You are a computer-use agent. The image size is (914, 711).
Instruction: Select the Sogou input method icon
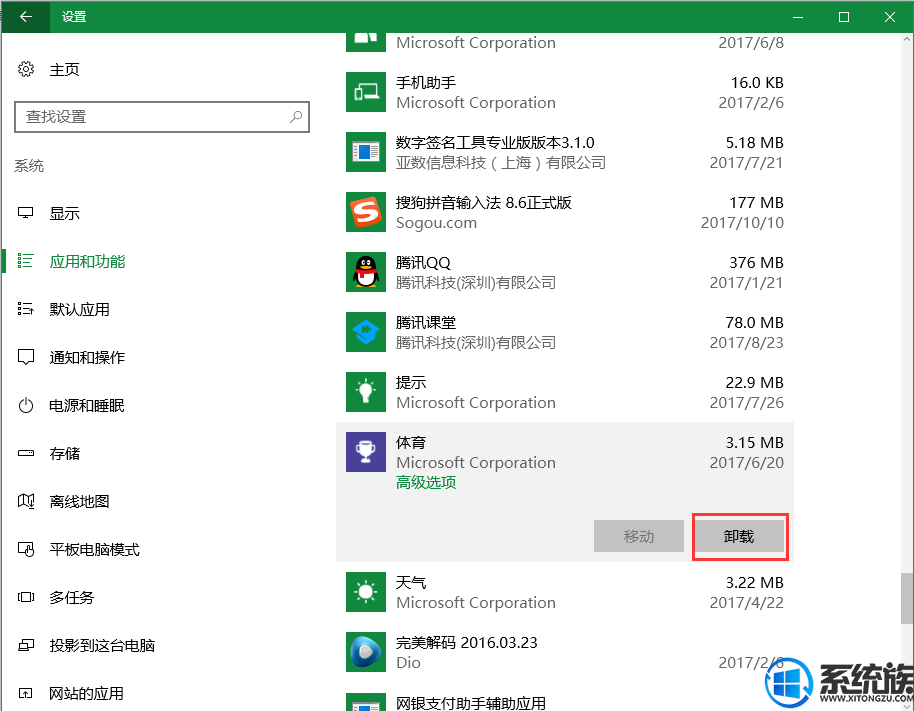click(366, 212)
